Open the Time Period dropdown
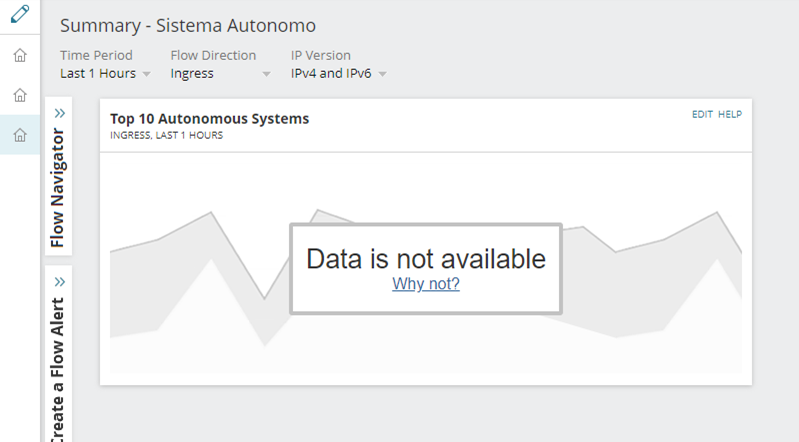This screenshot has width=799, height=442. pyautogui.click(x=105, y=73)
